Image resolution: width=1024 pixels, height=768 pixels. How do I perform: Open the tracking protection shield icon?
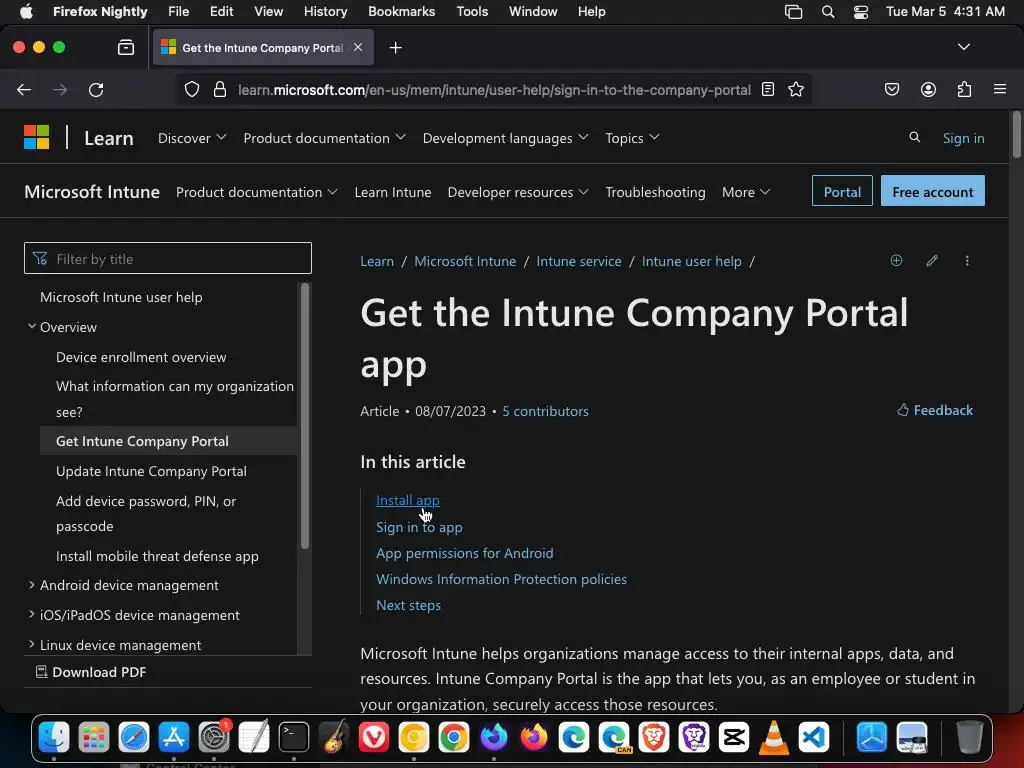(x=191, y=89)
